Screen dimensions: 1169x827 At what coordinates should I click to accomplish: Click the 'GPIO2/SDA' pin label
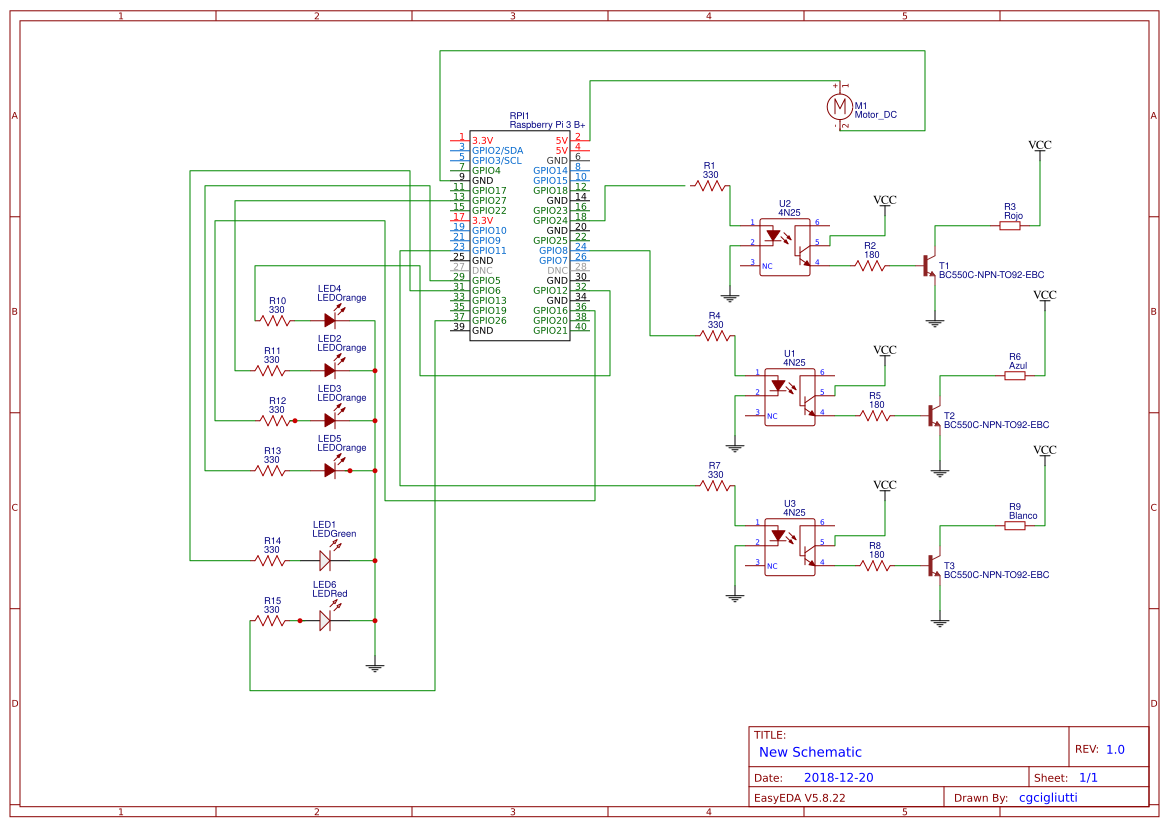pyautogui.click(x=497, y=151)
